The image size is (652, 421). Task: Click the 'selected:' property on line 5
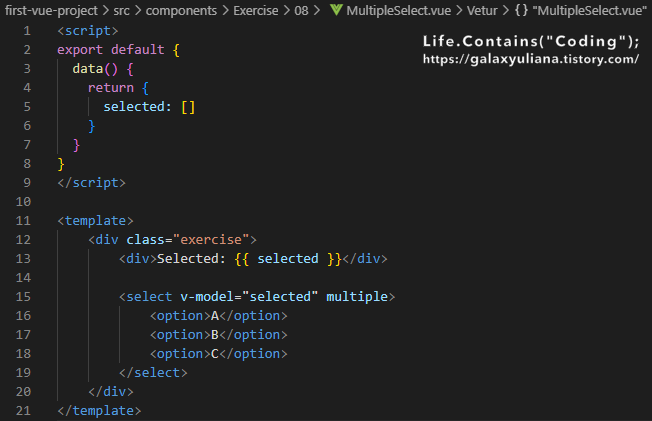coord(137,107)
